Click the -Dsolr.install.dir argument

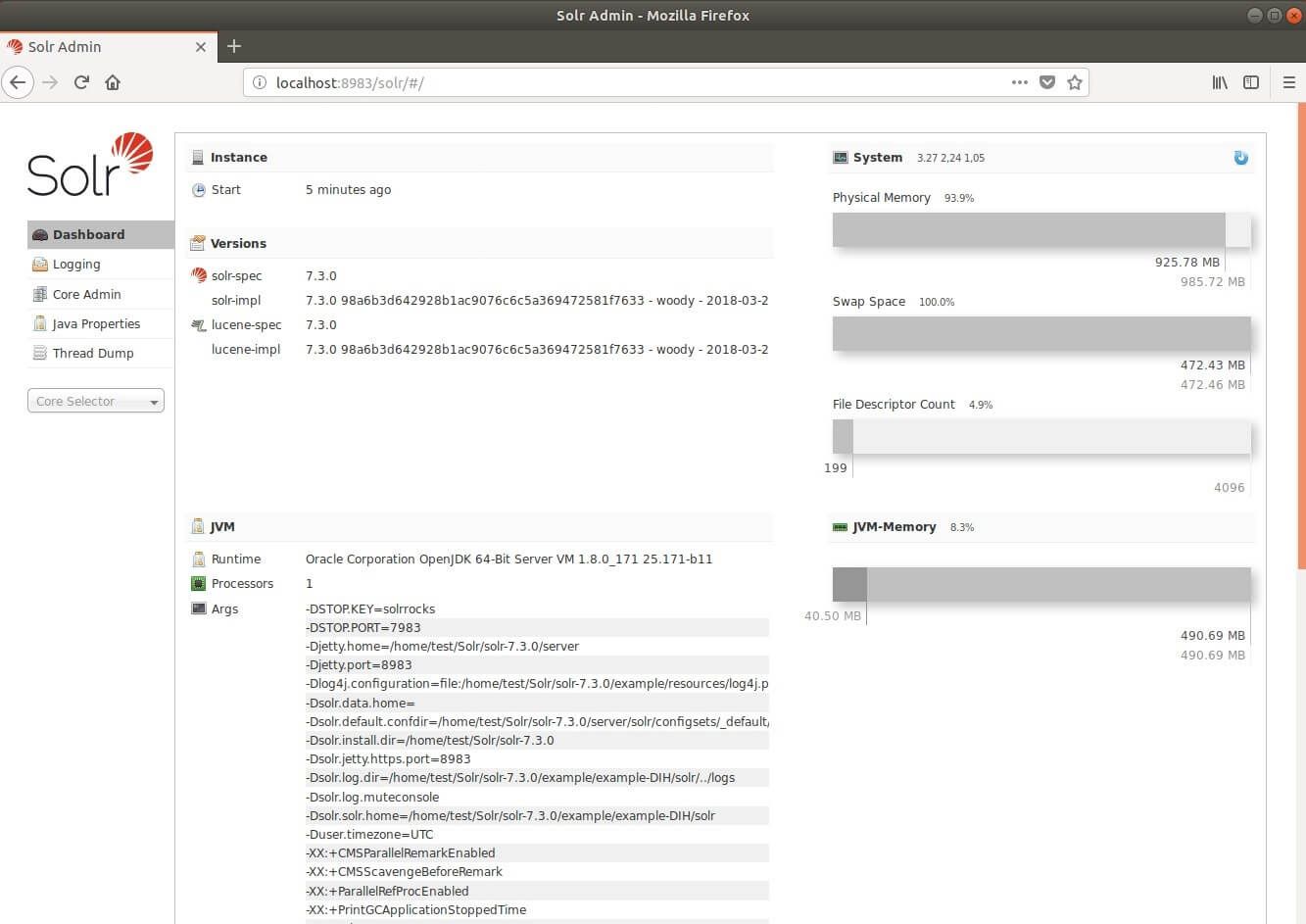(x=430, y=740)
